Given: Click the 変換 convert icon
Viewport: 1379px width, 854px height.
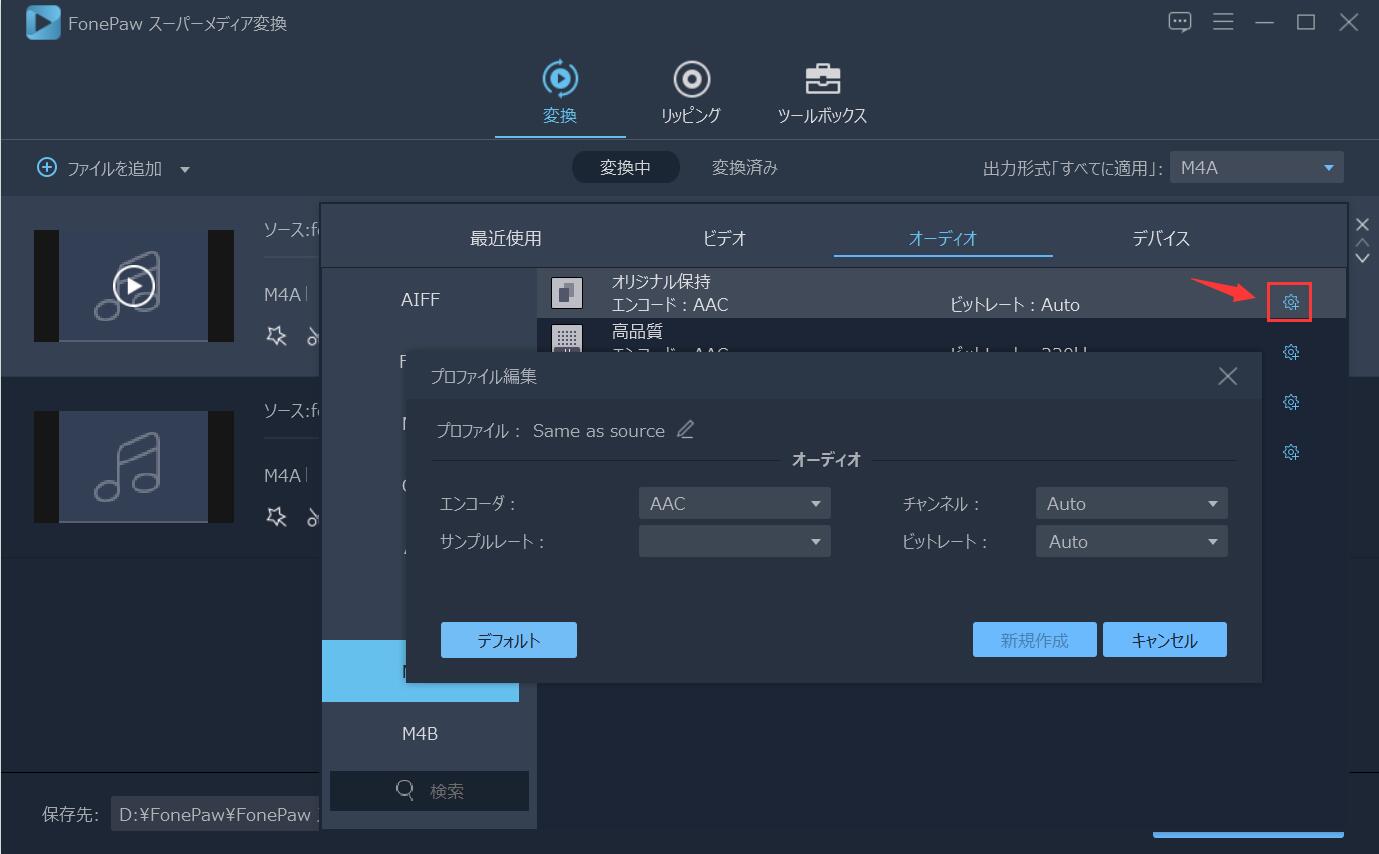Looking at the screenshot, I should point(560,78).
